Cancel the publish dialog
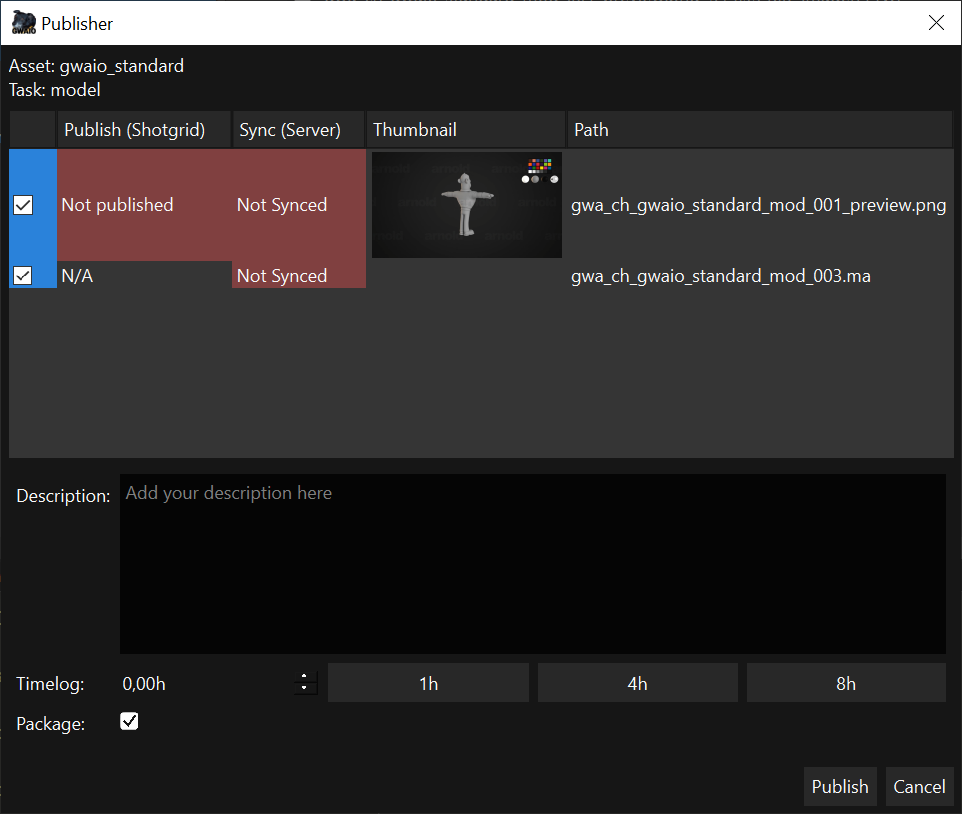Viewport: 962px width, 814px height. tap(919, 787)
